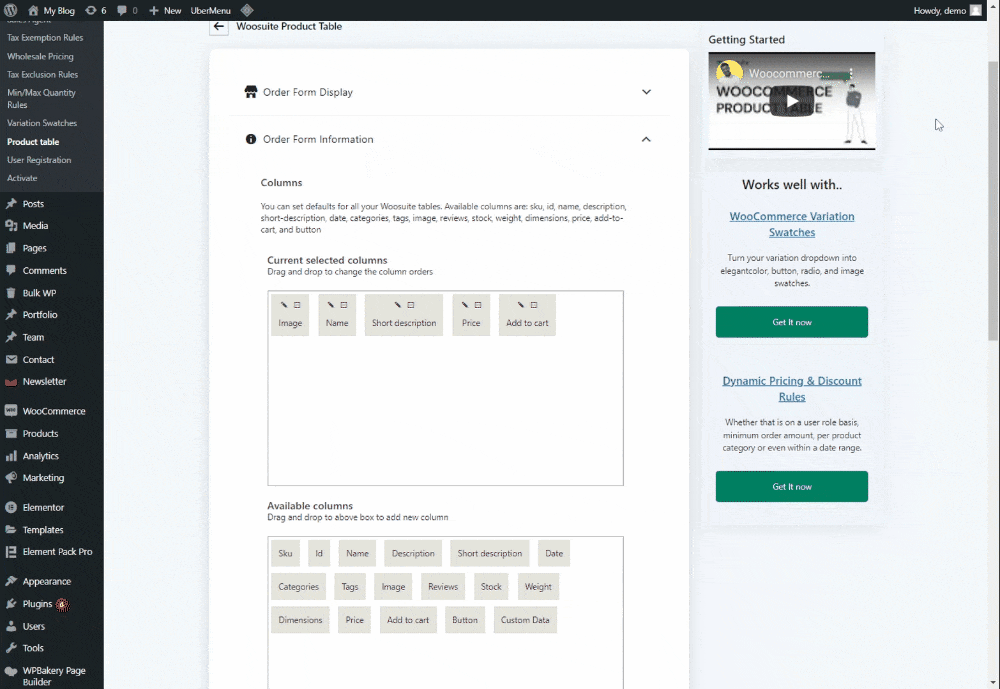Click the diamond icon next to UberMenu

point(247,10)
